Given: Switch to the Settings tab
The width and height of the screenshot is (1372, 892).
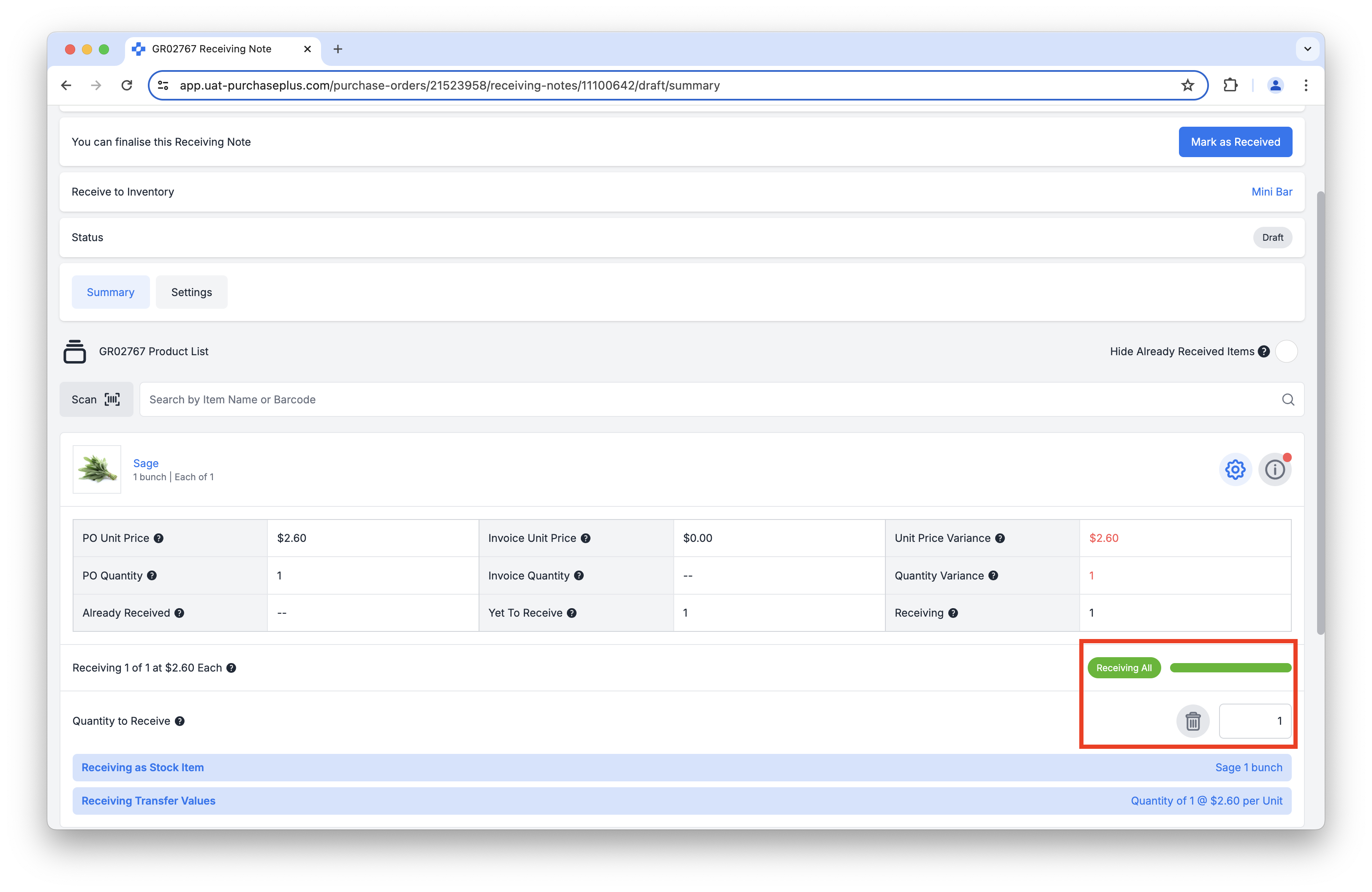Looking at the screenshot, I should (x=191, y=292).
